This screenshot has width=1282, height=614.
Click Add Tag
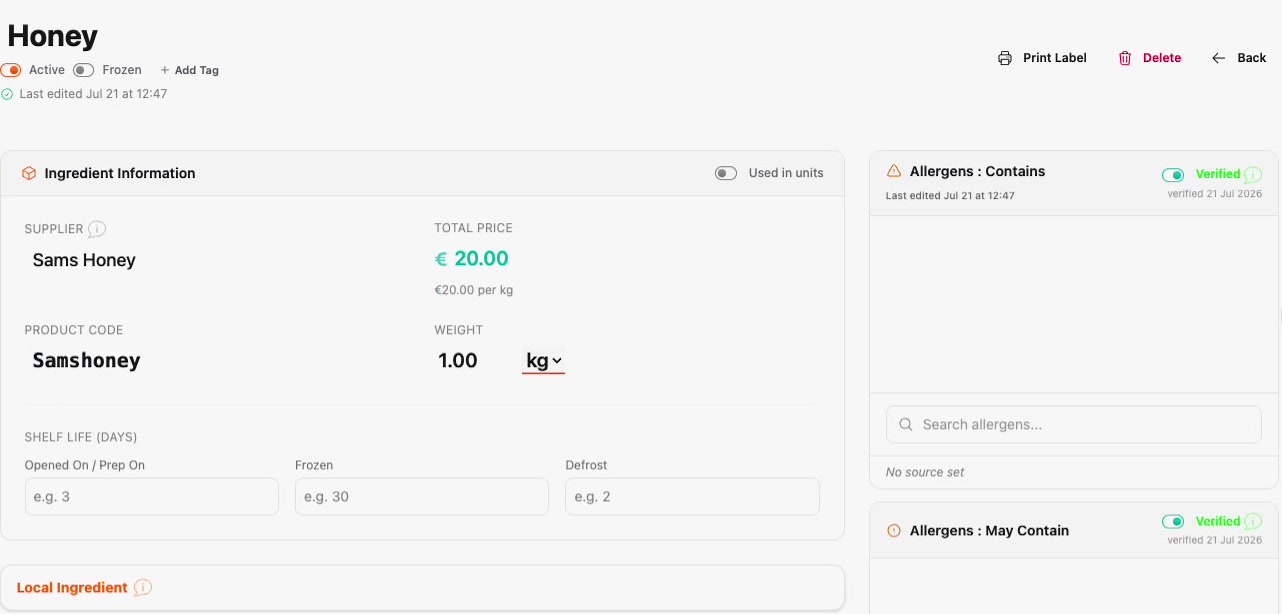click(190, 70)
